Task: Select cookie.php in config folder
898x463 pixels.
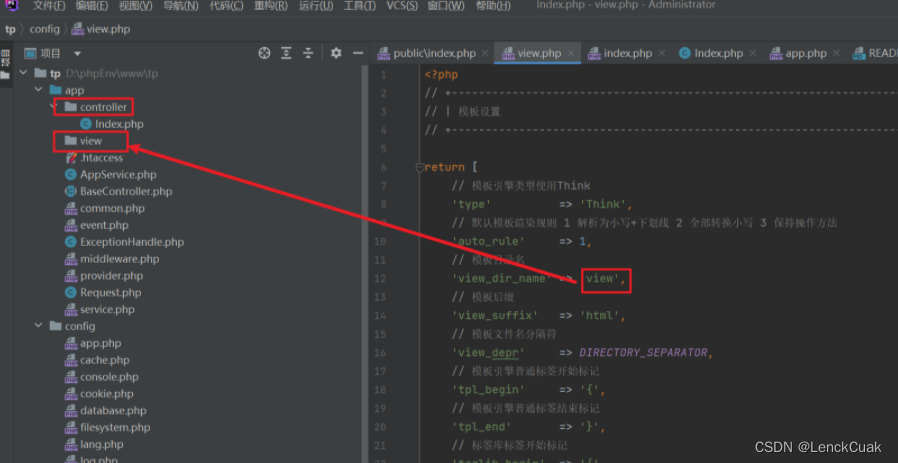Action: pos(99,394)
